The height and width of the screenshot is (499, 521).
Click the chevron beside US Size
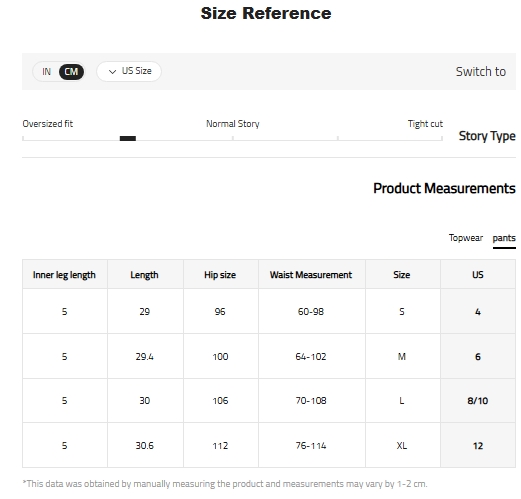[112, 72]
